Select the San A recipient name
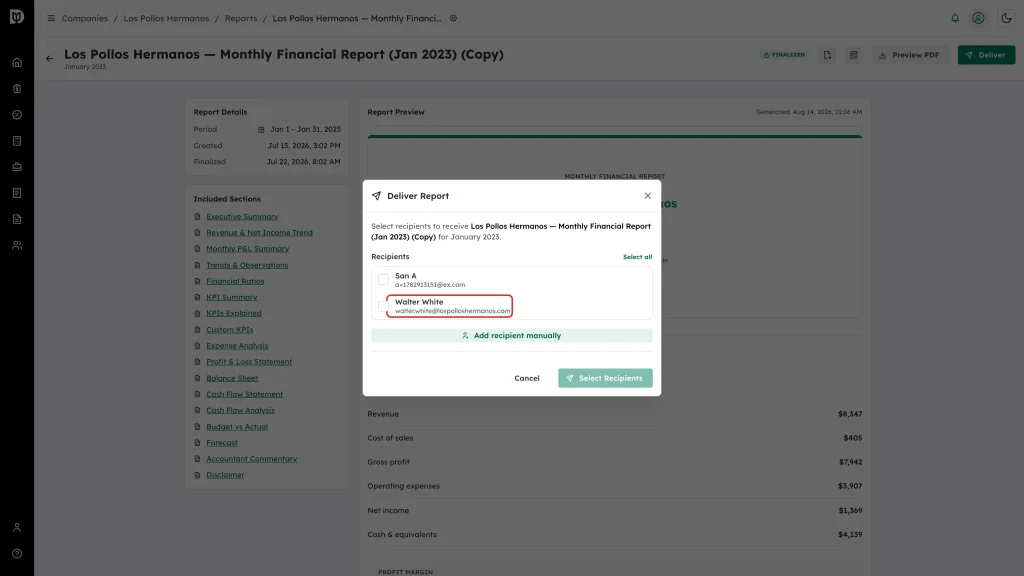This screenshot has height=576, width=1024. point(406,276)
